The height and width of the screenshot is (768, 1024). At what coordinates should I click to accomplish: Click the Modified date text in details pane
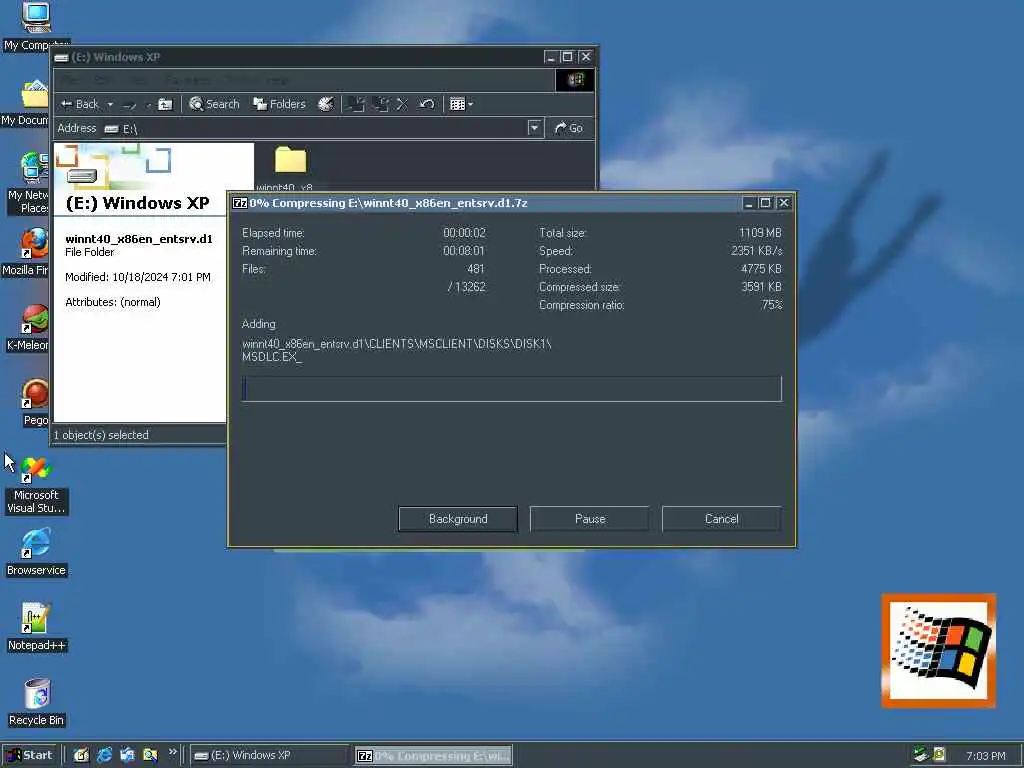click(138, 277)
